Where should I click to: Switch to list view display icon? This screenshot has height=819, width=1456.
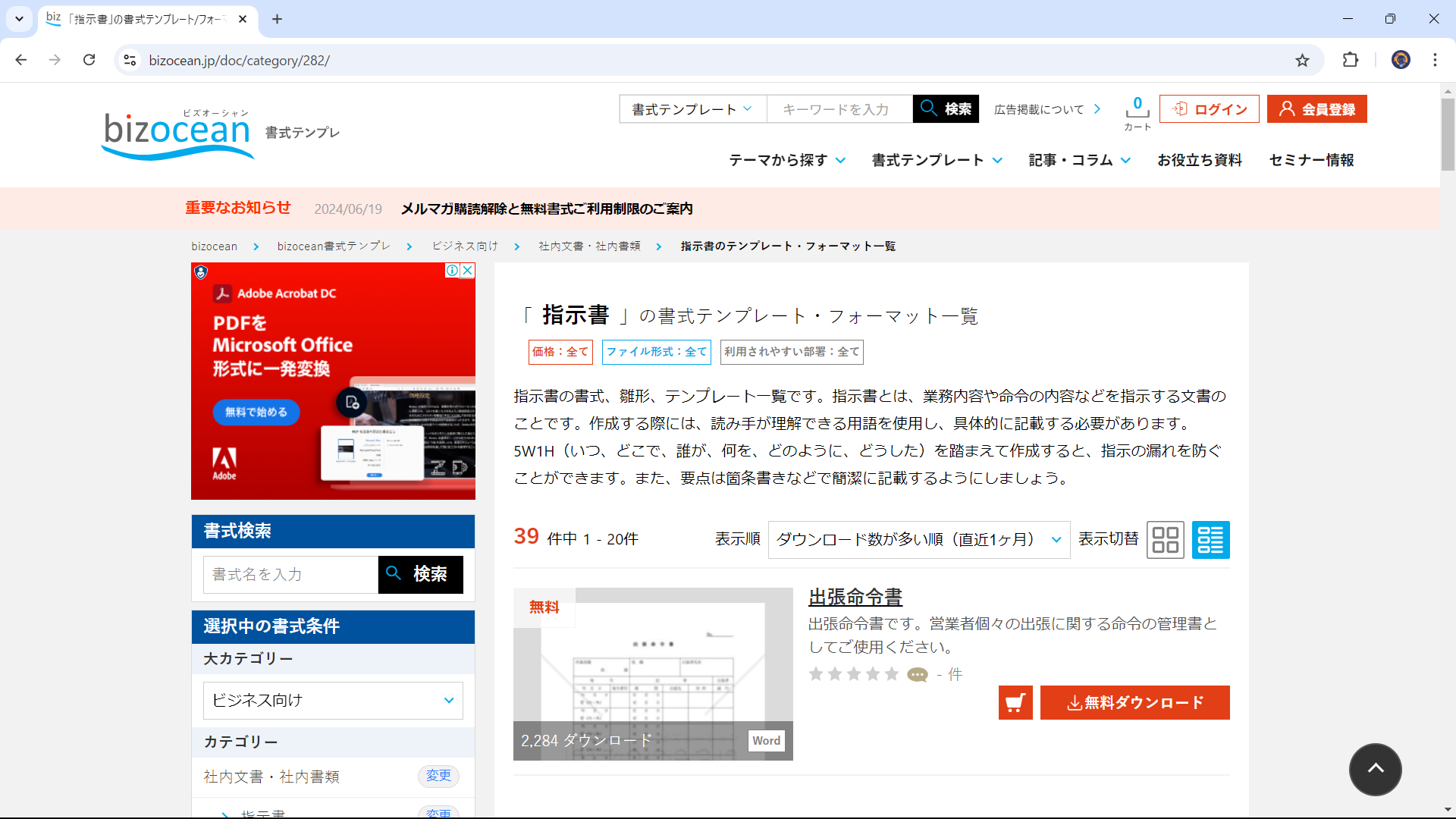(1211, 540)
